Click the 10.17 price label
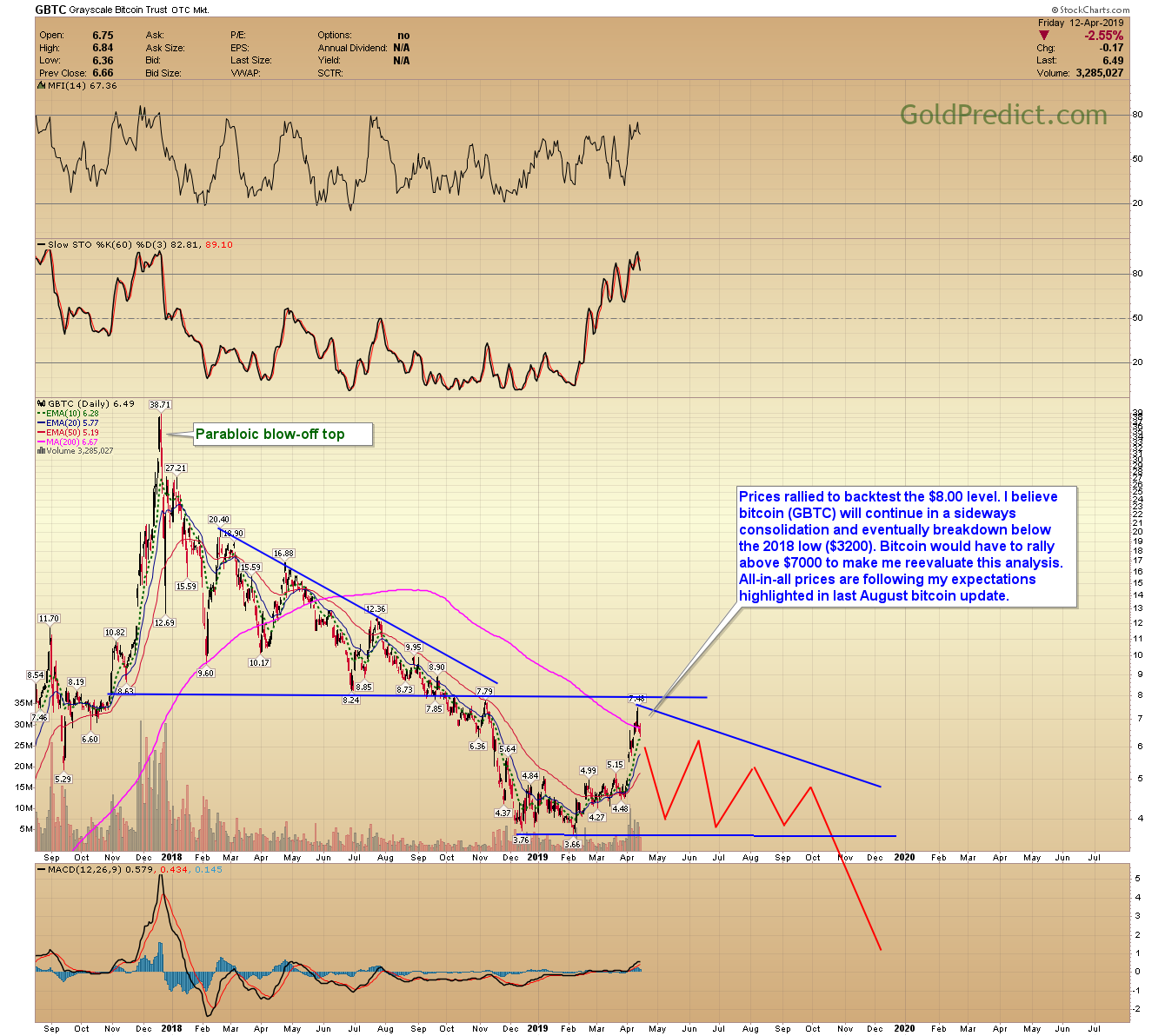 (259, 663)
